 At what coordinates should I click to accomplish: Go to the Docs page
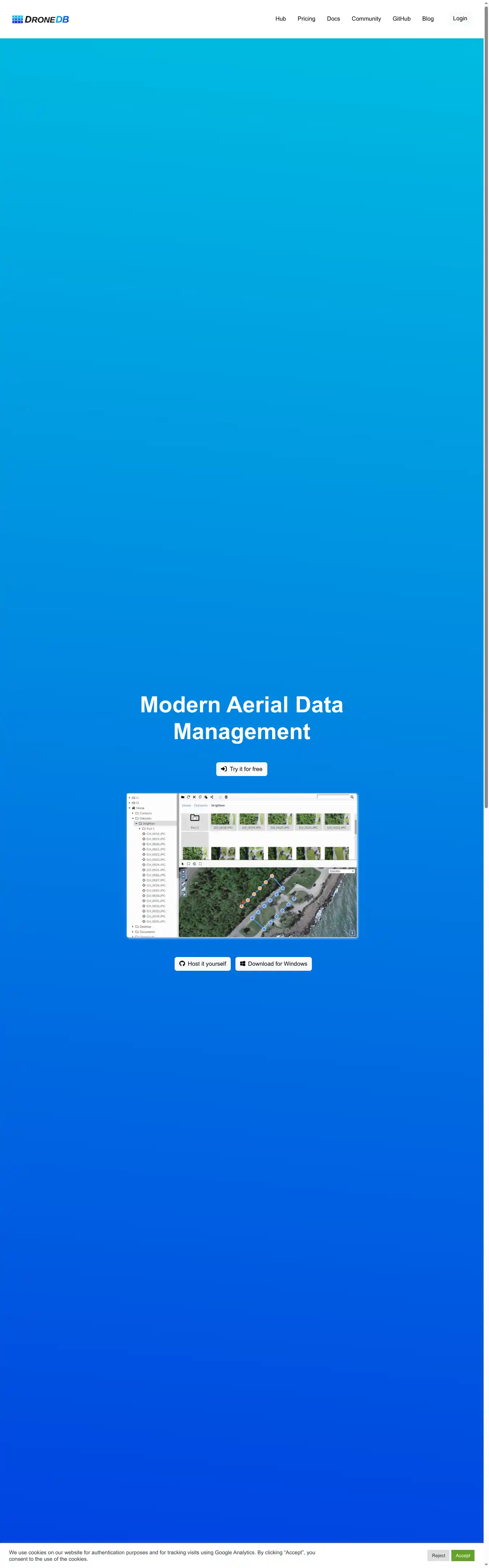click(333, 19)
